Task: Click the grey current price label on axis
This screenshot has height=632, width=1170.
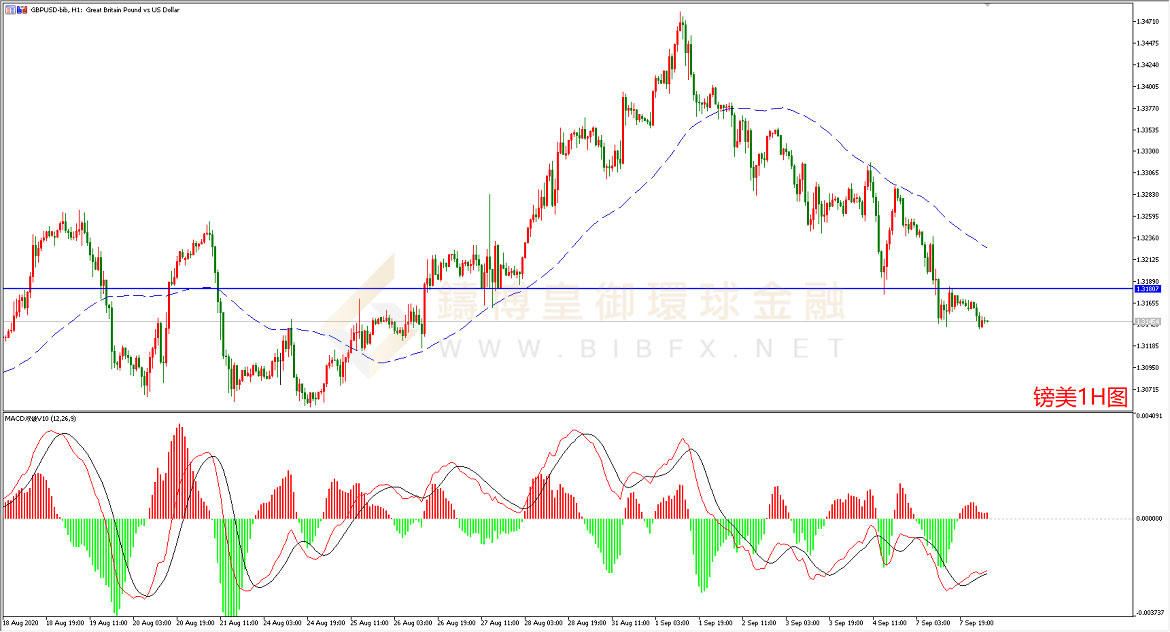Action: [1147, 322]
